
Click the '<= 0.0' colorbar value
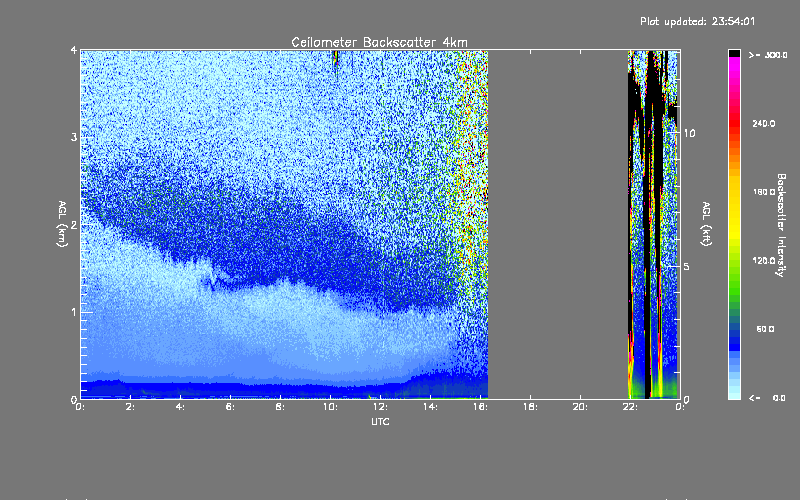point(768,398)
